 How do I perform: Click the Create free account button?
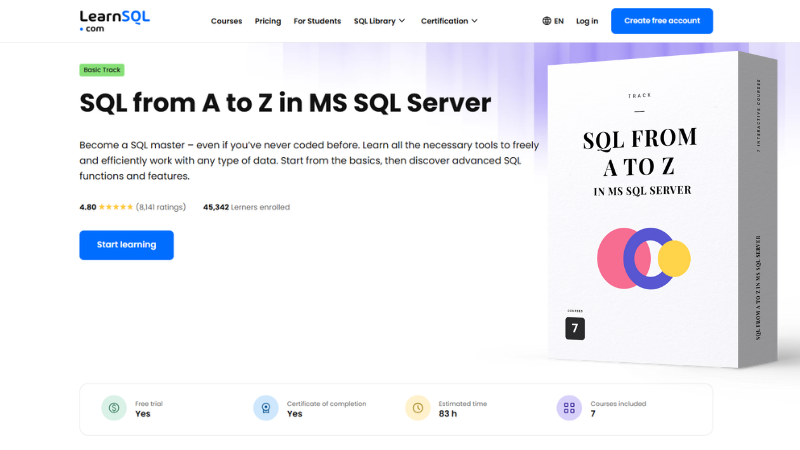tap(662, 21)
